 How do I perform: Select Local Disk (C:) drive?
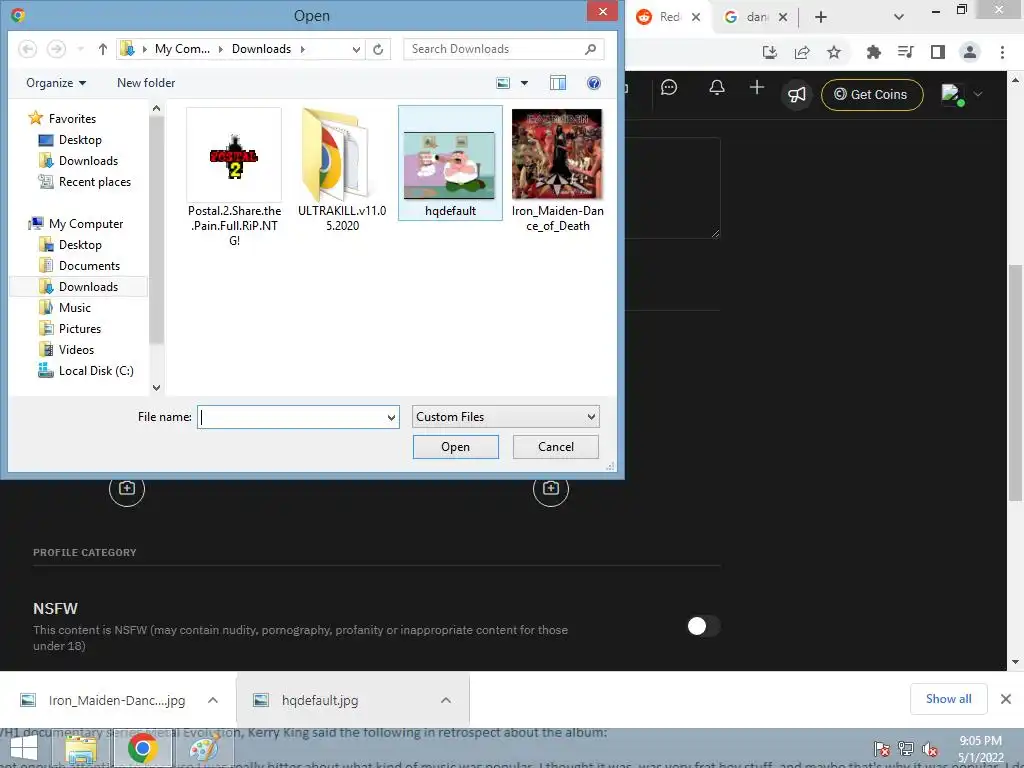point(96,370)
